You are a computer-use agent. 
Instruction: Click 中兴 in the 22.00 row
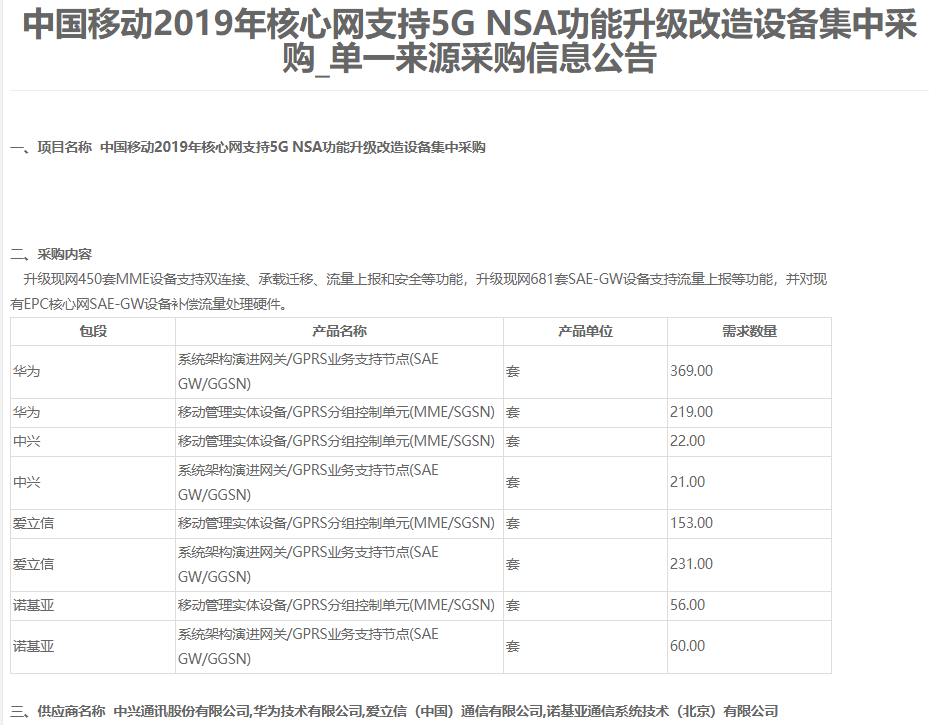click(27, 441)
